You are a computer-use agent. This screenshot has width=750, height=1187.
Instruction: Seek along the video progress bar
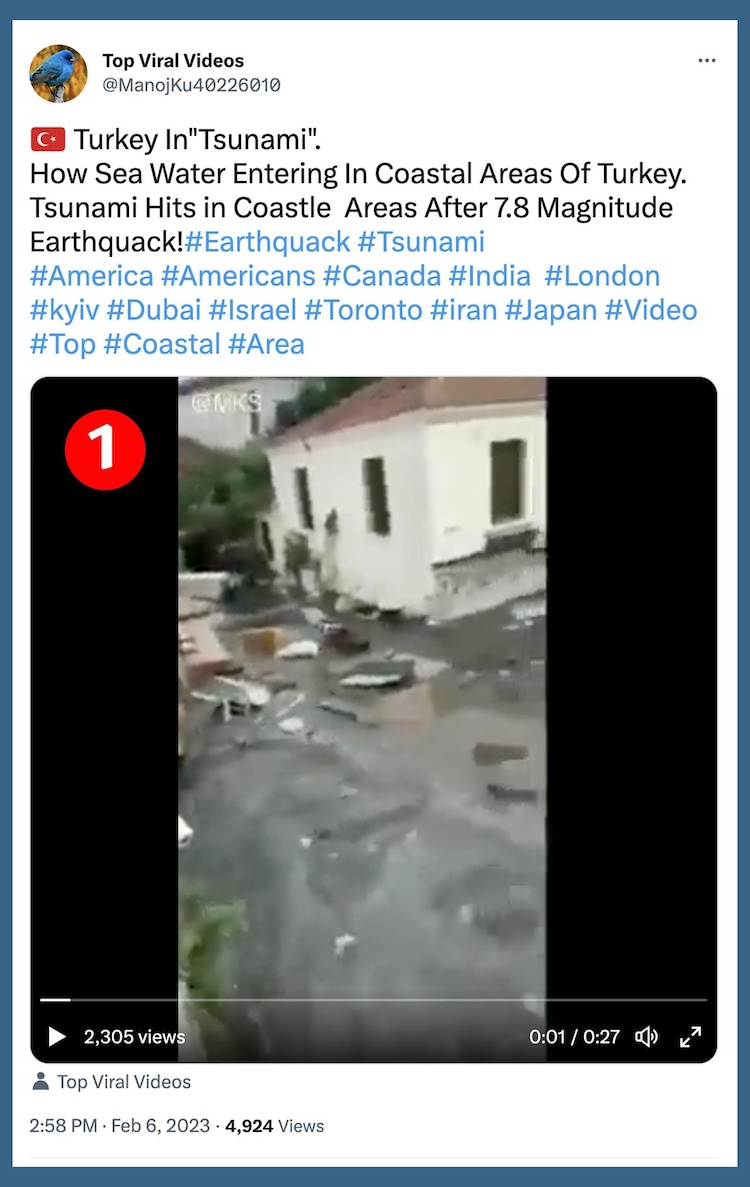[x=373, y=999]
